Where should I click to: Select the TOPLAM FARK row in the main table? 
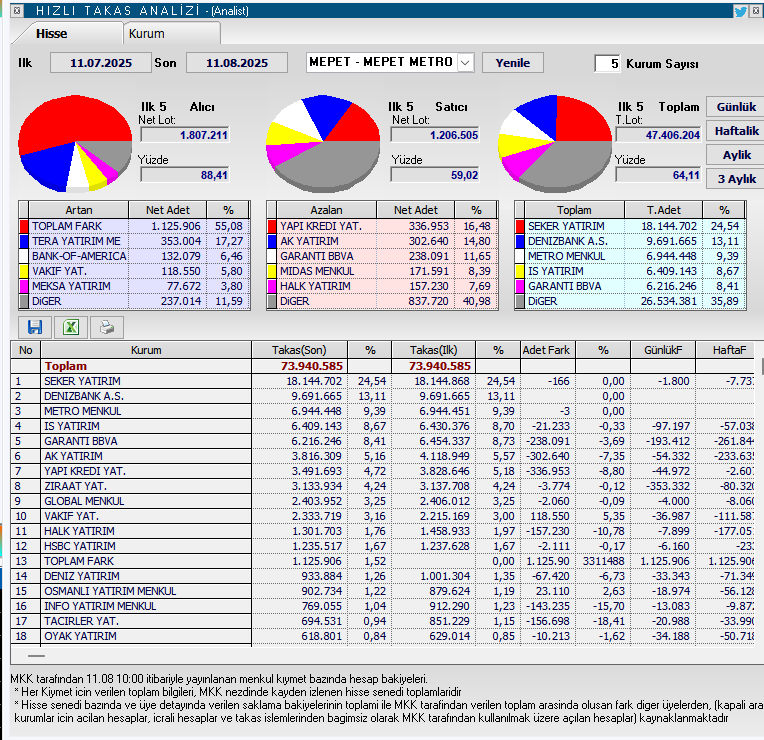pos(382,561)
